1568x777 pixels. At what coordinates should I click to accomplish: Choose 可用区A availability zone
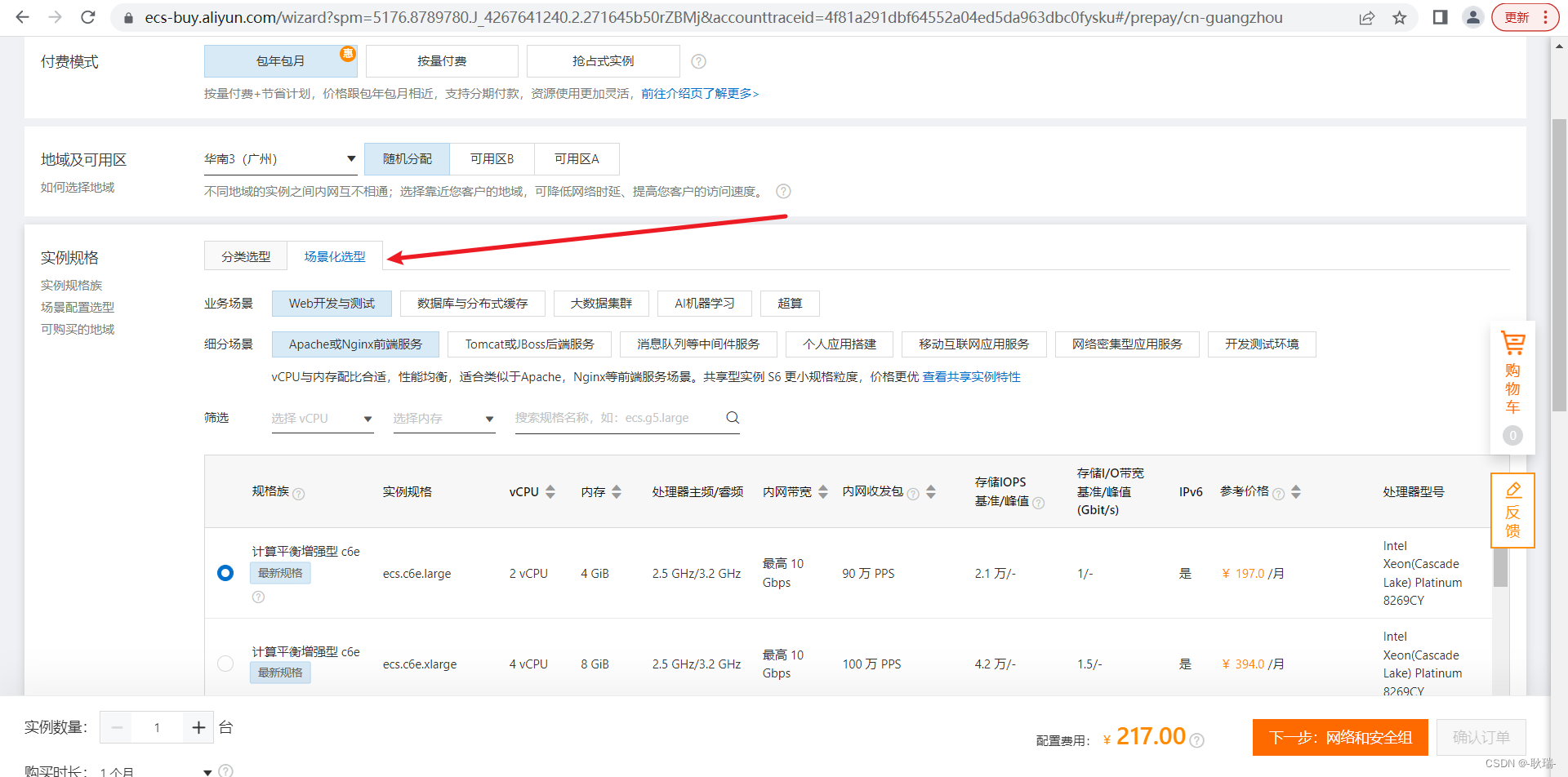[577, 159]
